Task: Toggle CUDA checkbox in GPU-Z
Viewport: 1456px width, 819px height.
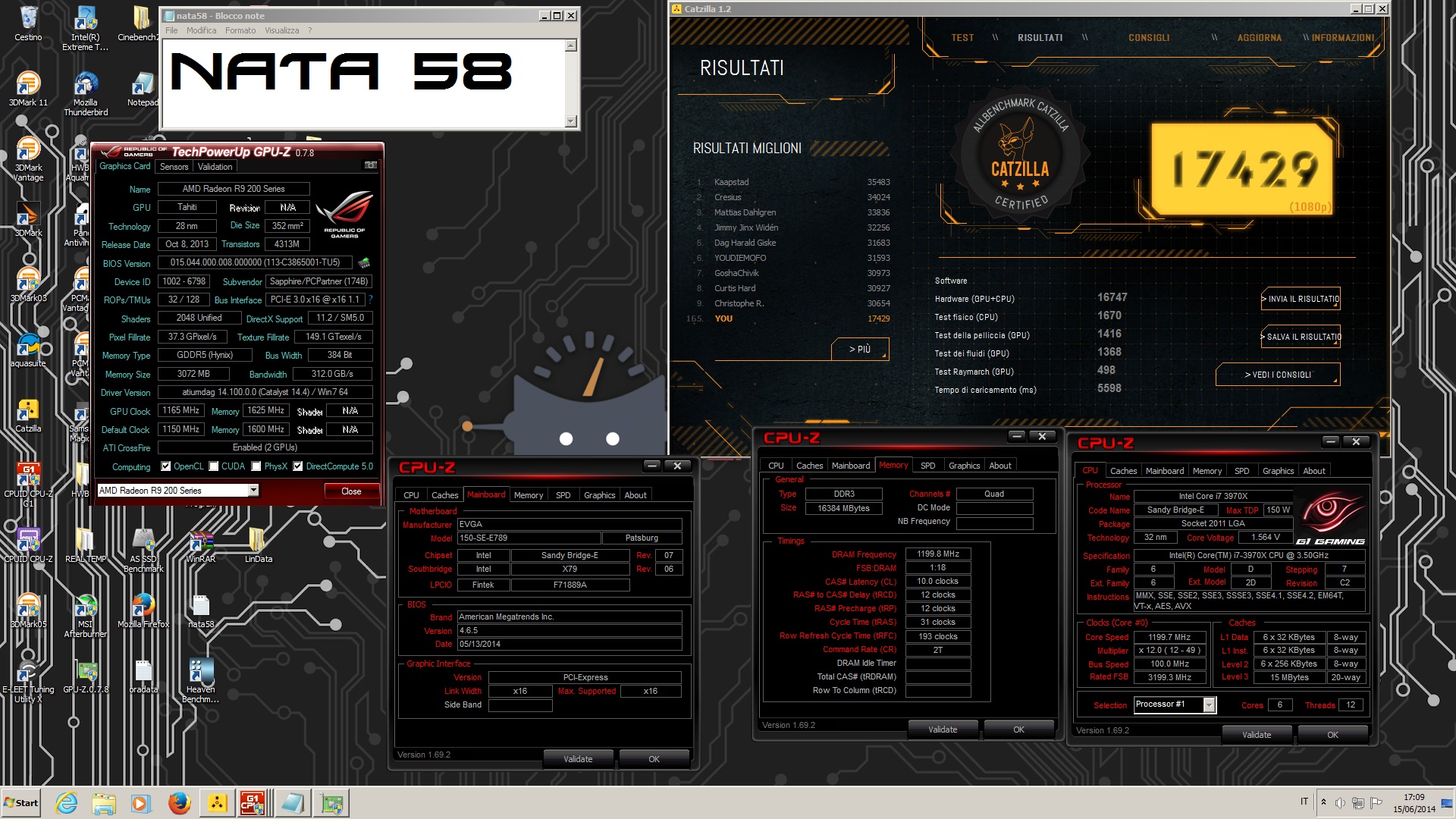Action: coord(214,466)
